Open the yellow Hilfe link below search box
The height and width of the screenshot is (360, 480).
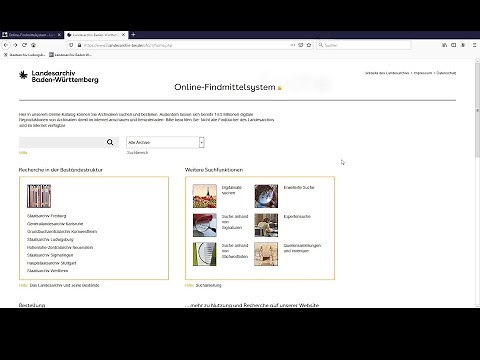[23, 153]
